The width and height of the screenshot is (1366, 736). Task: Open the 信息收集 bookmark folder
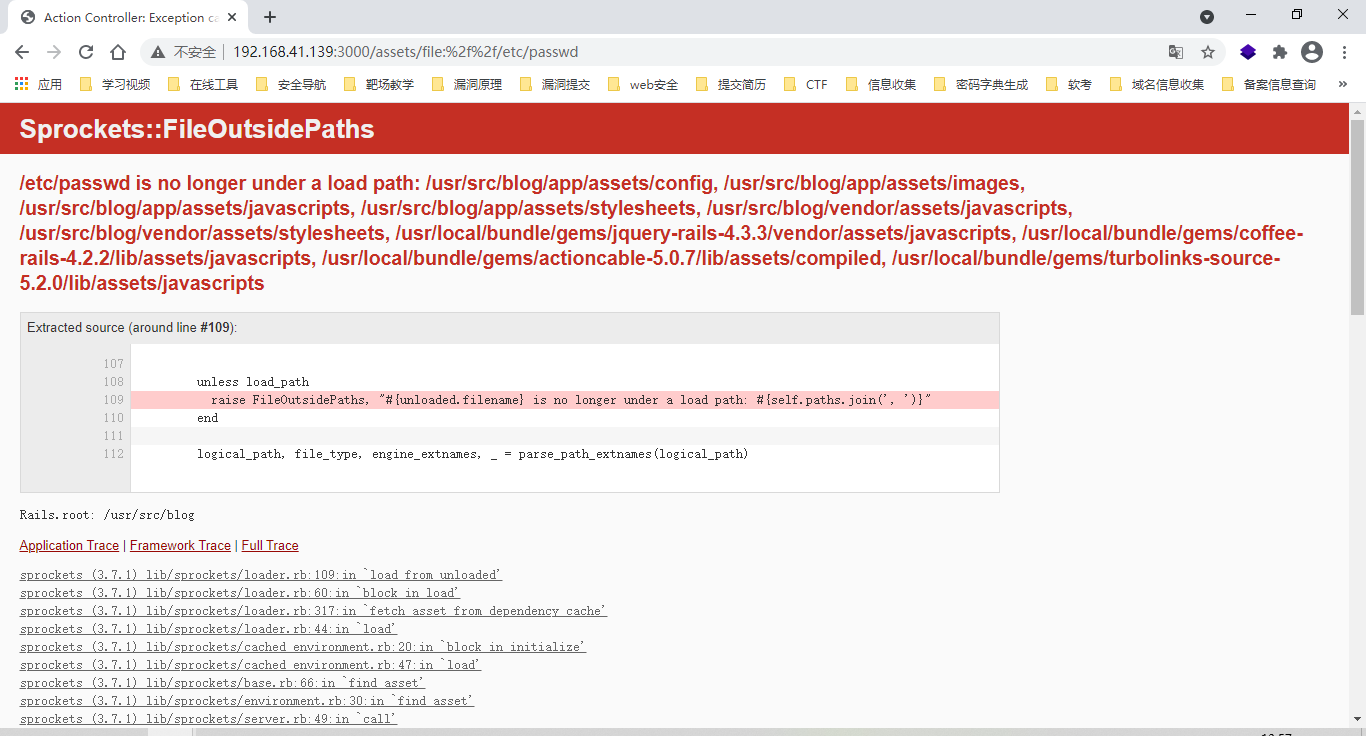(881, 84)
